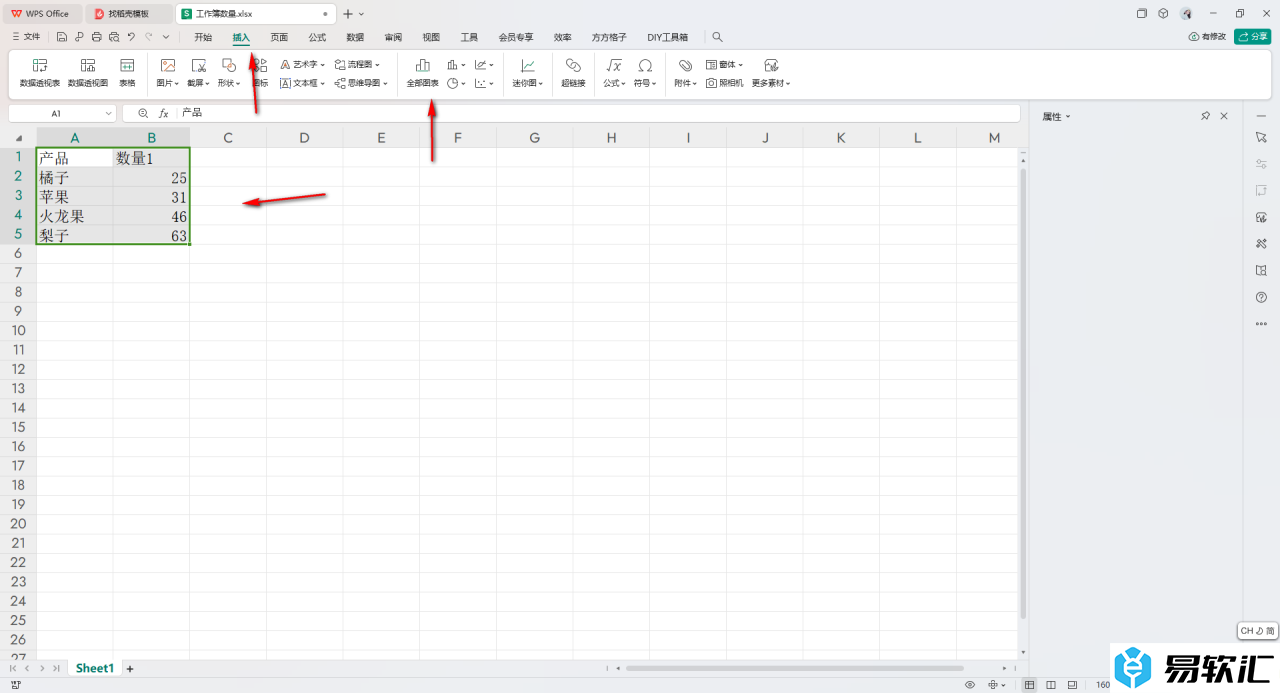Click the horizontal scrollbar at the bottom
Screen dimensions: 1280x693
795,668
